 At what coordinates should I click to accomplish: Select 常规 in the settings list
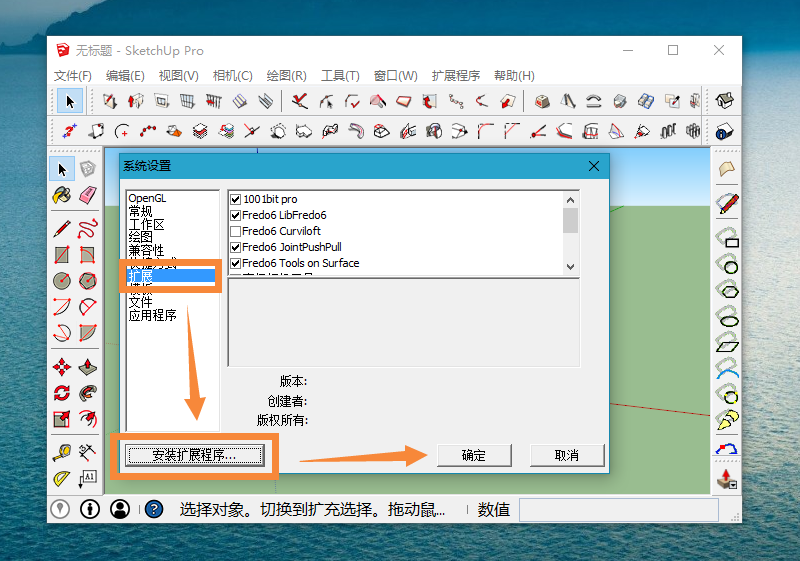coord(140,211)
